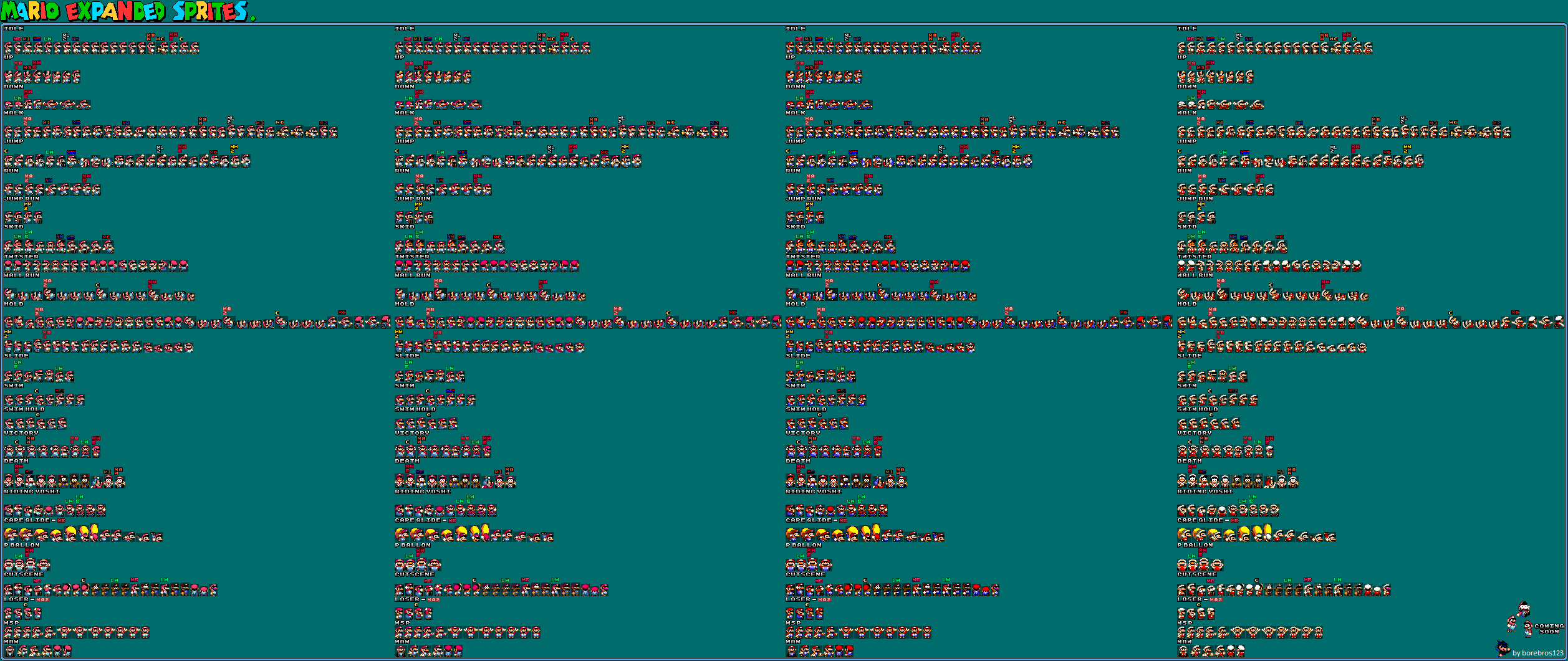Click the DEATH label in the rightmost white-cap sprite set
Image resolution: width=1568 pixels, height=661 pixels.
click(1190, 461)
